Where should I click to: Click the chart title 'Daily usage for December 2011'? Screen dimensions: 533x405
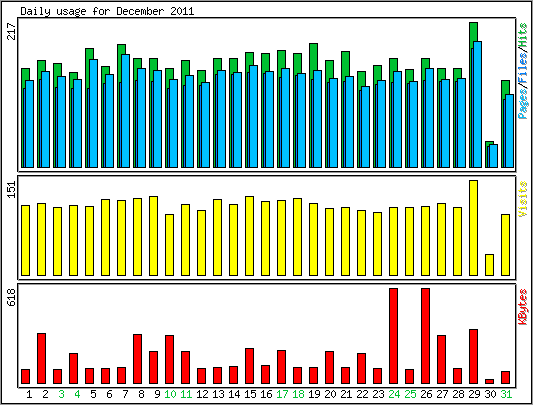[x=107, y=11]
